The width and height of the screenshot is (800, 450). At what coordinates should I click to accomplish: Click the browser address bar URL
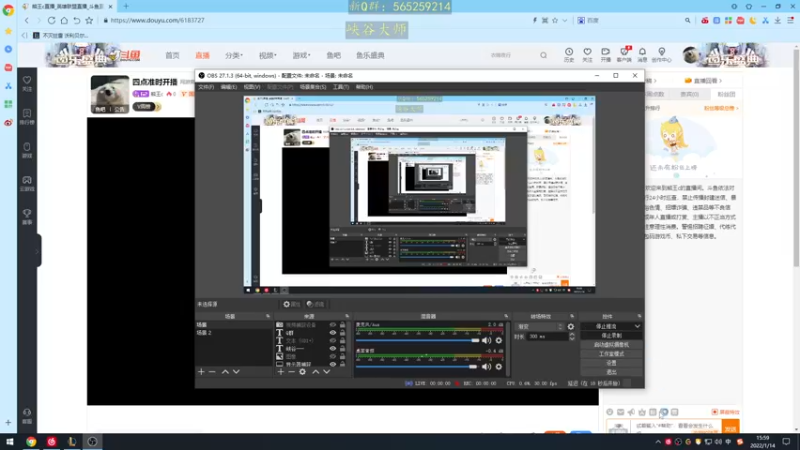pos(158,20)
